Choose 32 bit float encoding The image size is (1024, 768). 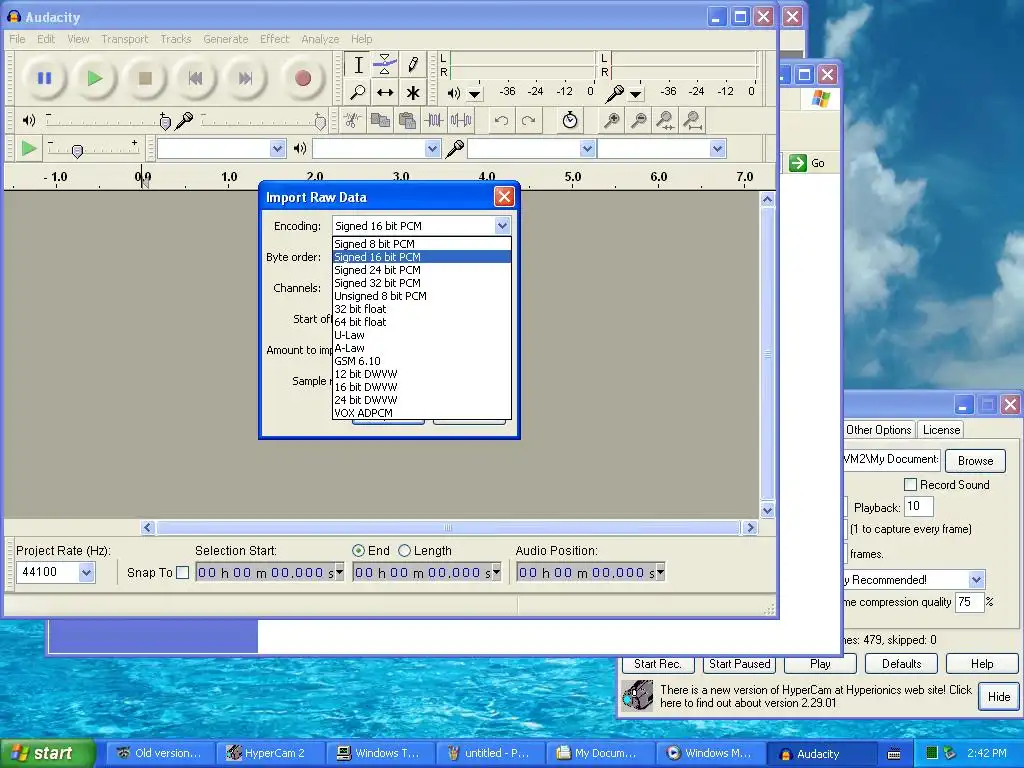tap(422, 309)
